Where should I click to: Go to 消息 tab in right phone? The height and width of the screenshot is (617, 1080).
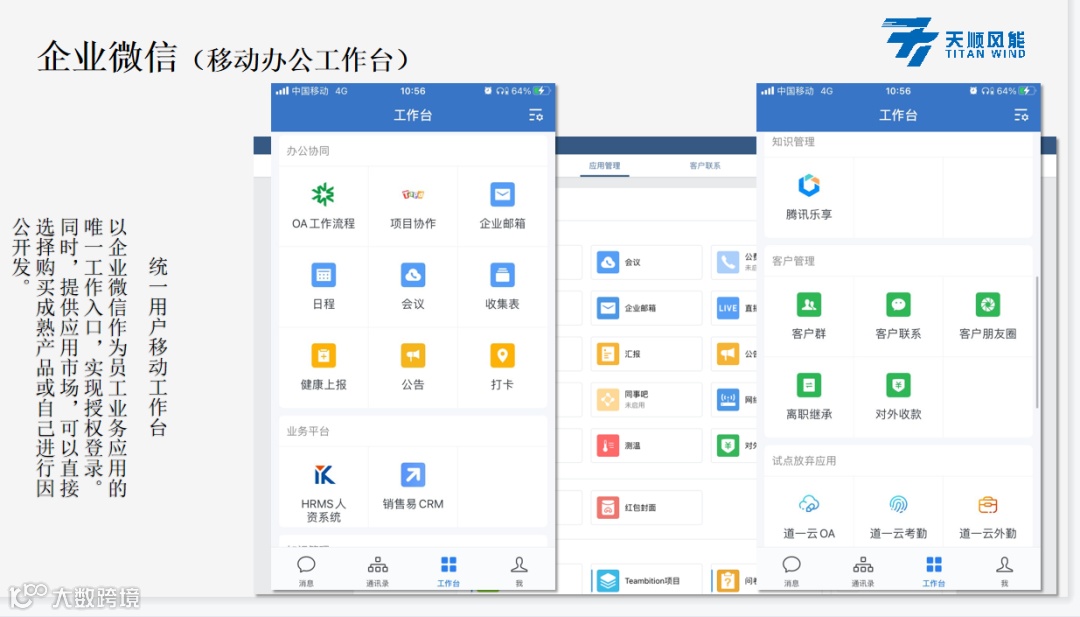coord(791,572)
